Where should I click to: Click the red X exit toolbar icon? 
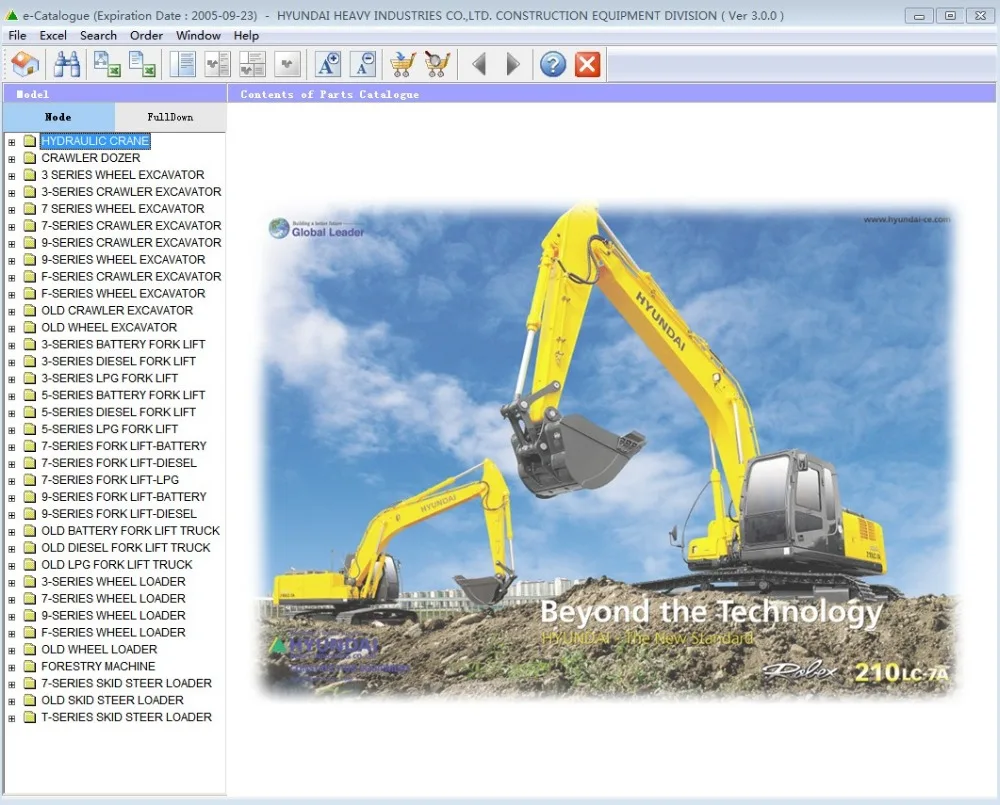pos(587,64)
